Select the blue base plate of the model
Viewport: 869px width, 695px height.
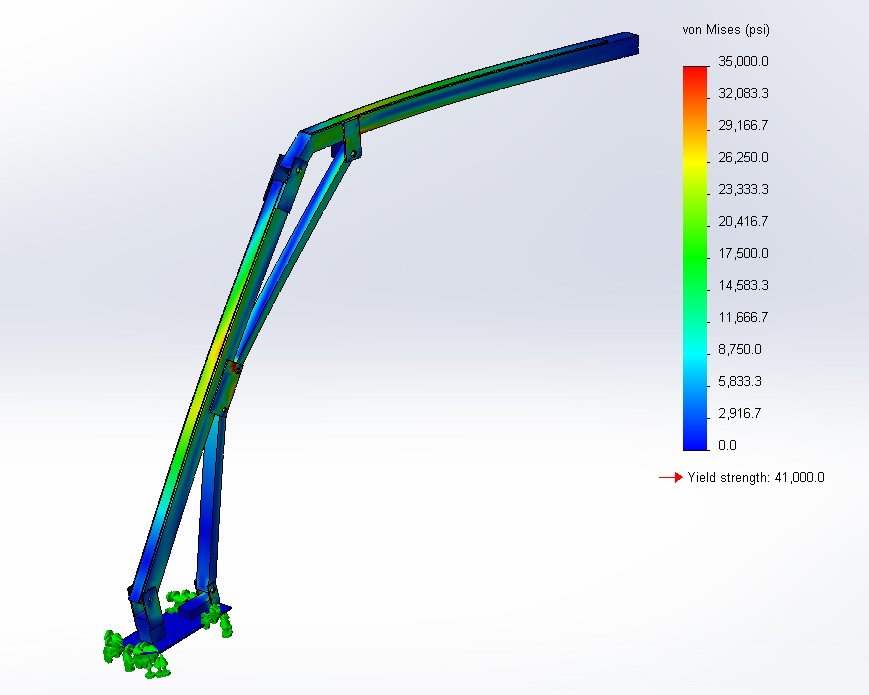[176, 629]
